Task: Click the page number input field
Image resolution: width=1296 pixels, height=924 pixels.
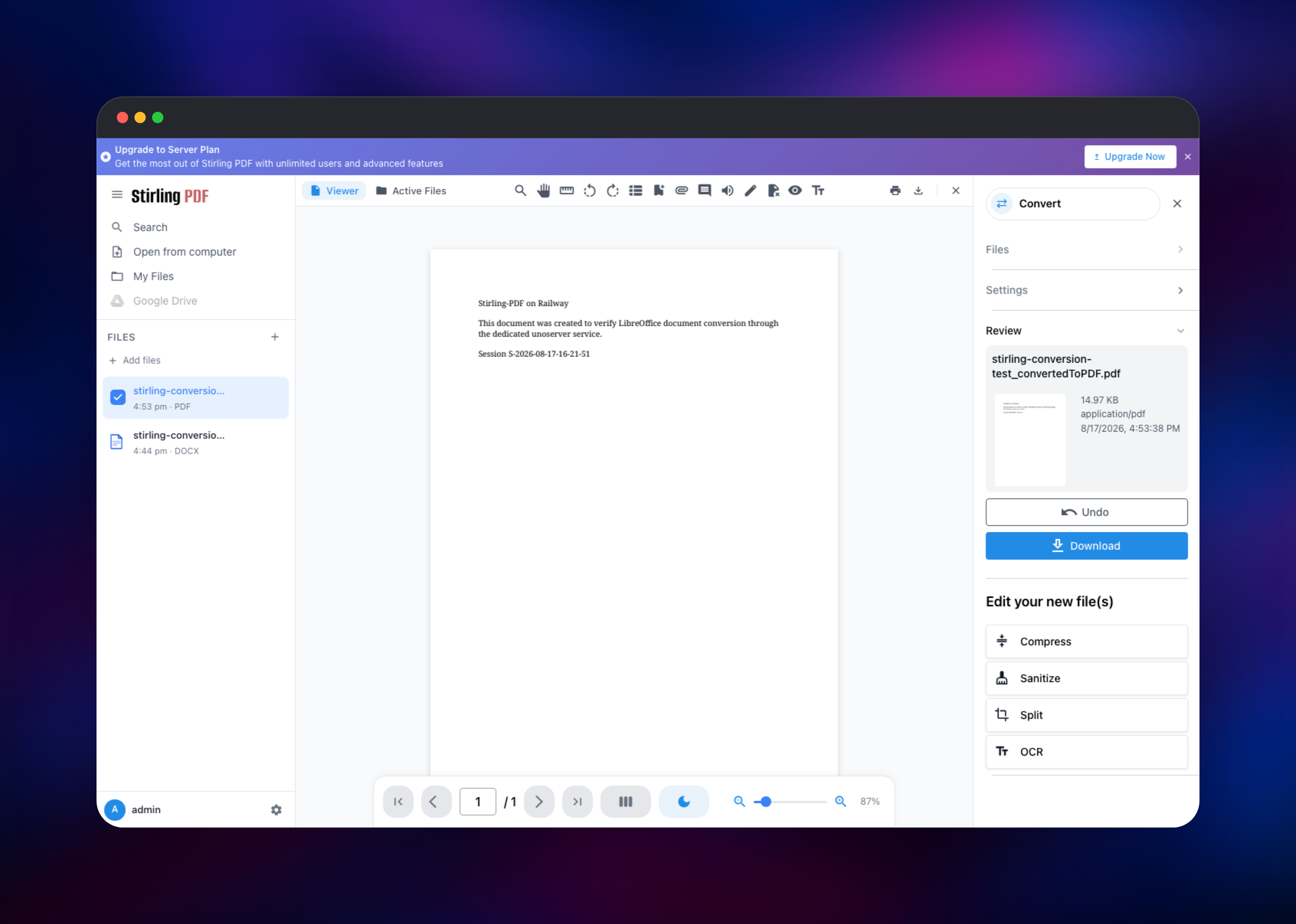Action: 478,801
